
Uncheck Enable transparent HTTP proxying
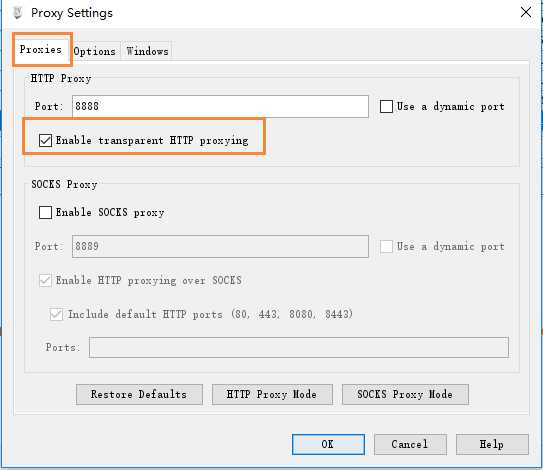click(x=45, y=141)
